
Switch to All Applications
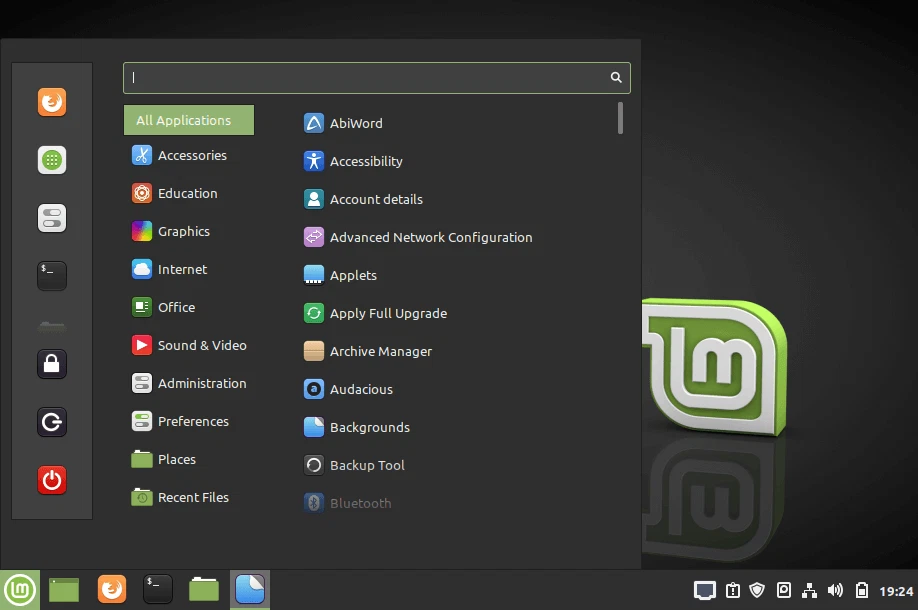click(188, 119)
